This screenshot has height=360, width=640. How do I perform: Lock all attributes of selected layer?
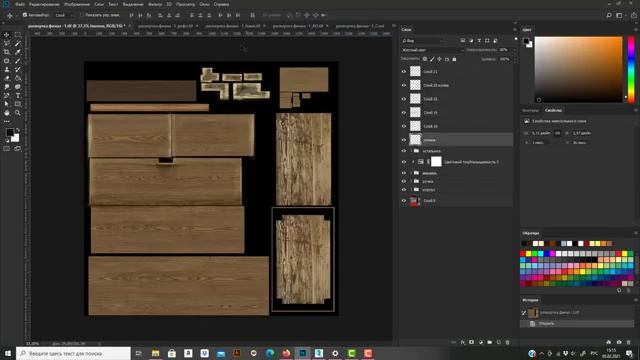pos(454,59)
